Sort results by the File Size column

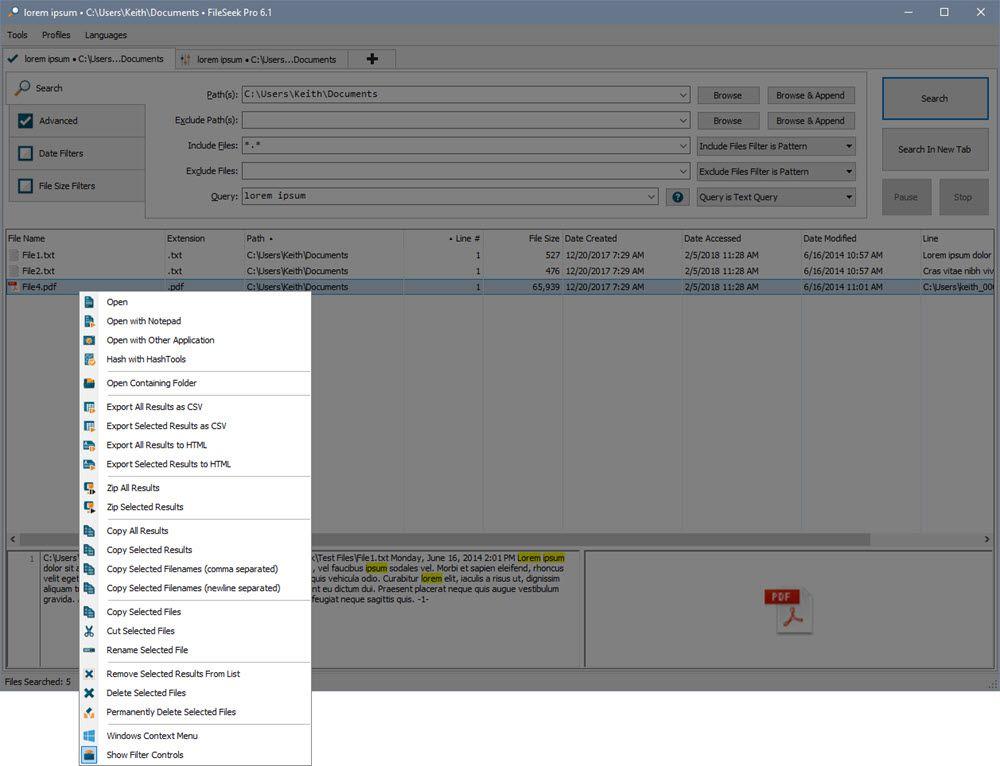point(523,239)
